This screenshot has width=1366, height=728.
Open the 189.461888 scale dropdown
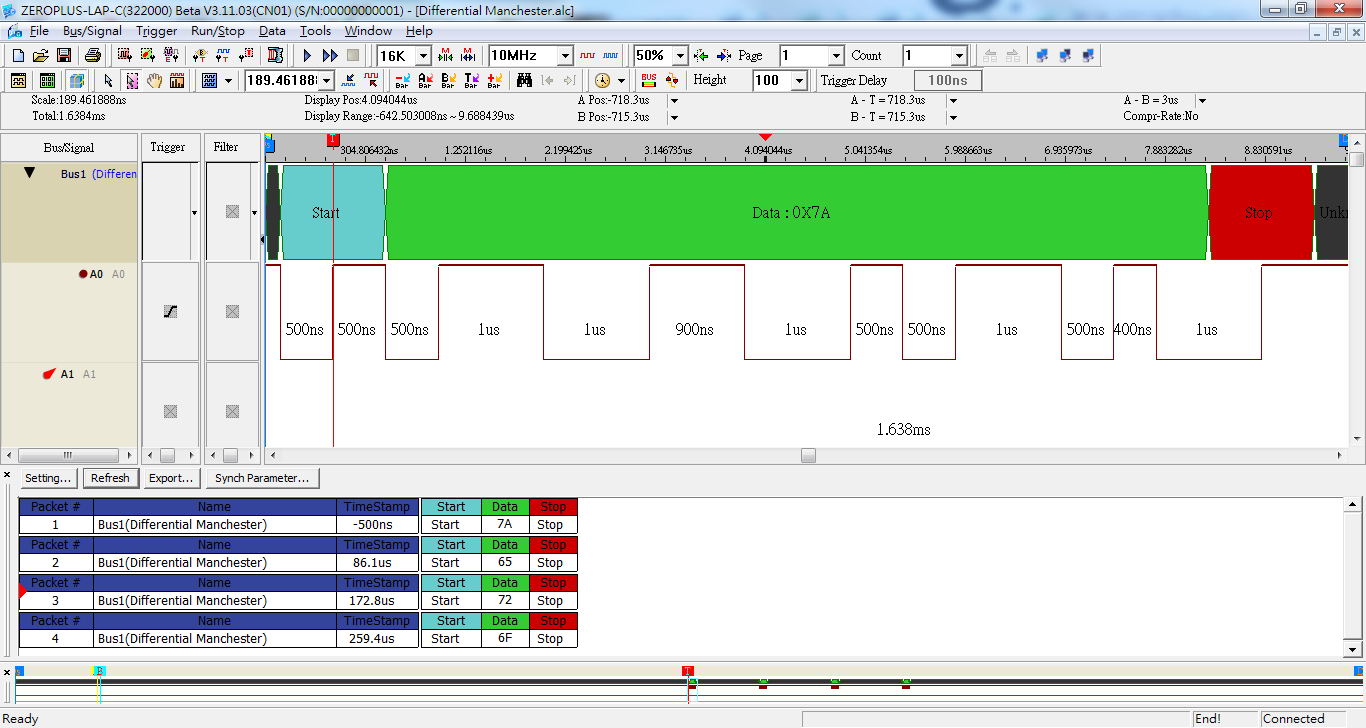(326, 80)
